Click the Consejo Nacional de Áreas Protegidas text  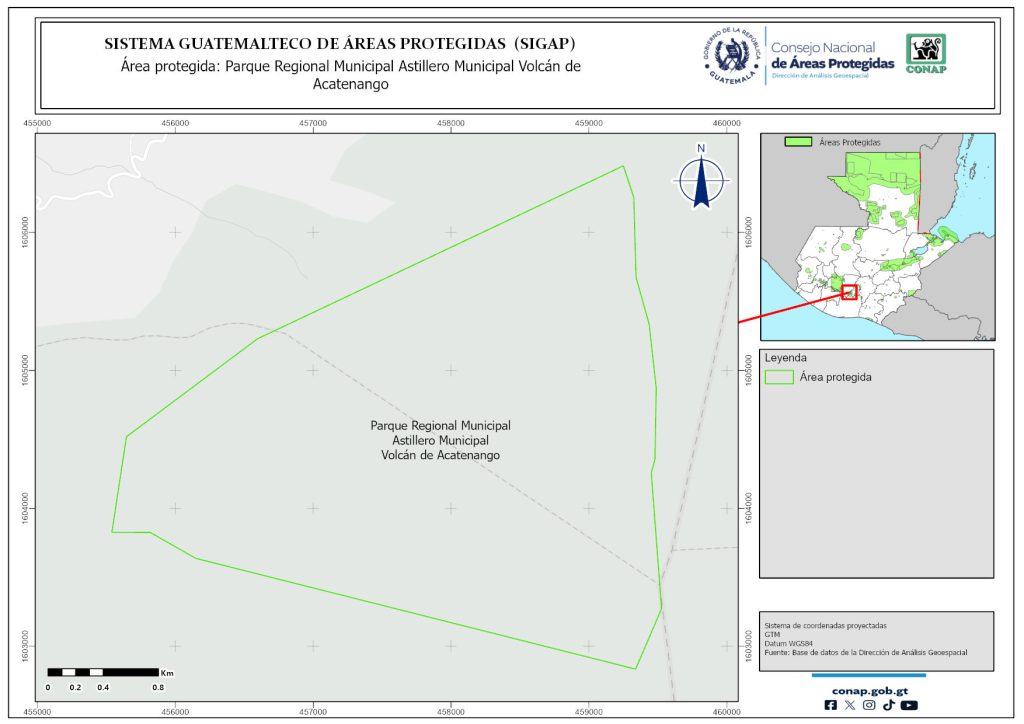(x=831, y=56)
